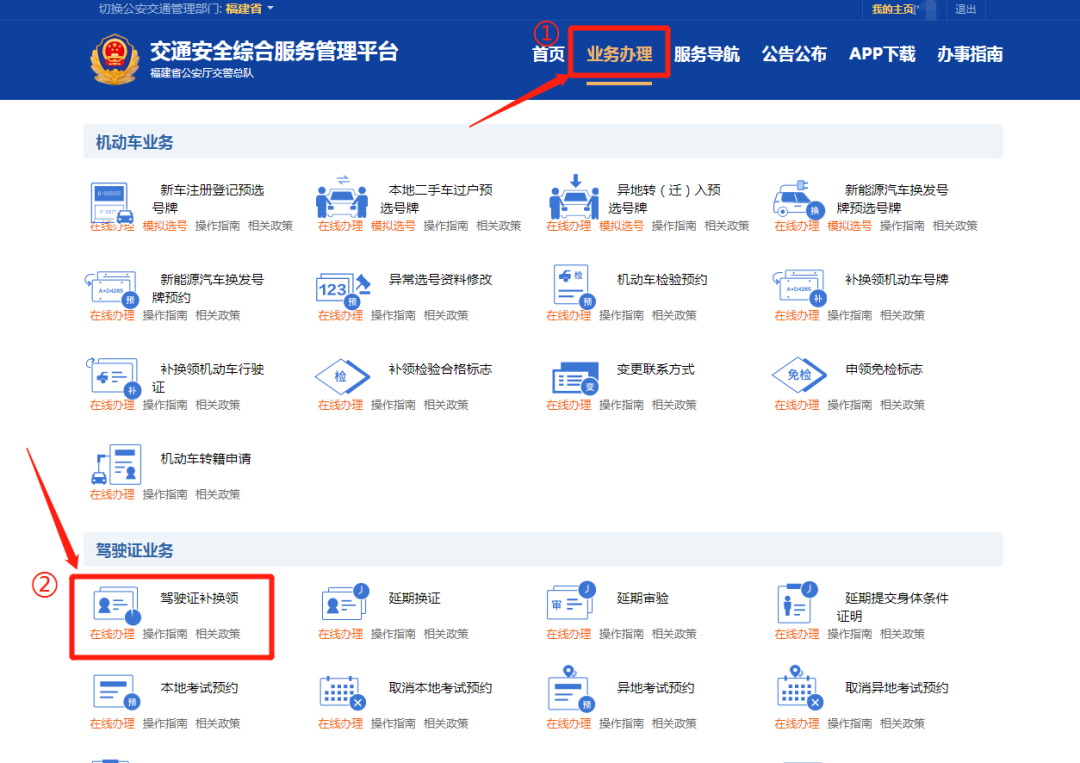Select the 驾驶证补换领 license icon

coord(115,606)
